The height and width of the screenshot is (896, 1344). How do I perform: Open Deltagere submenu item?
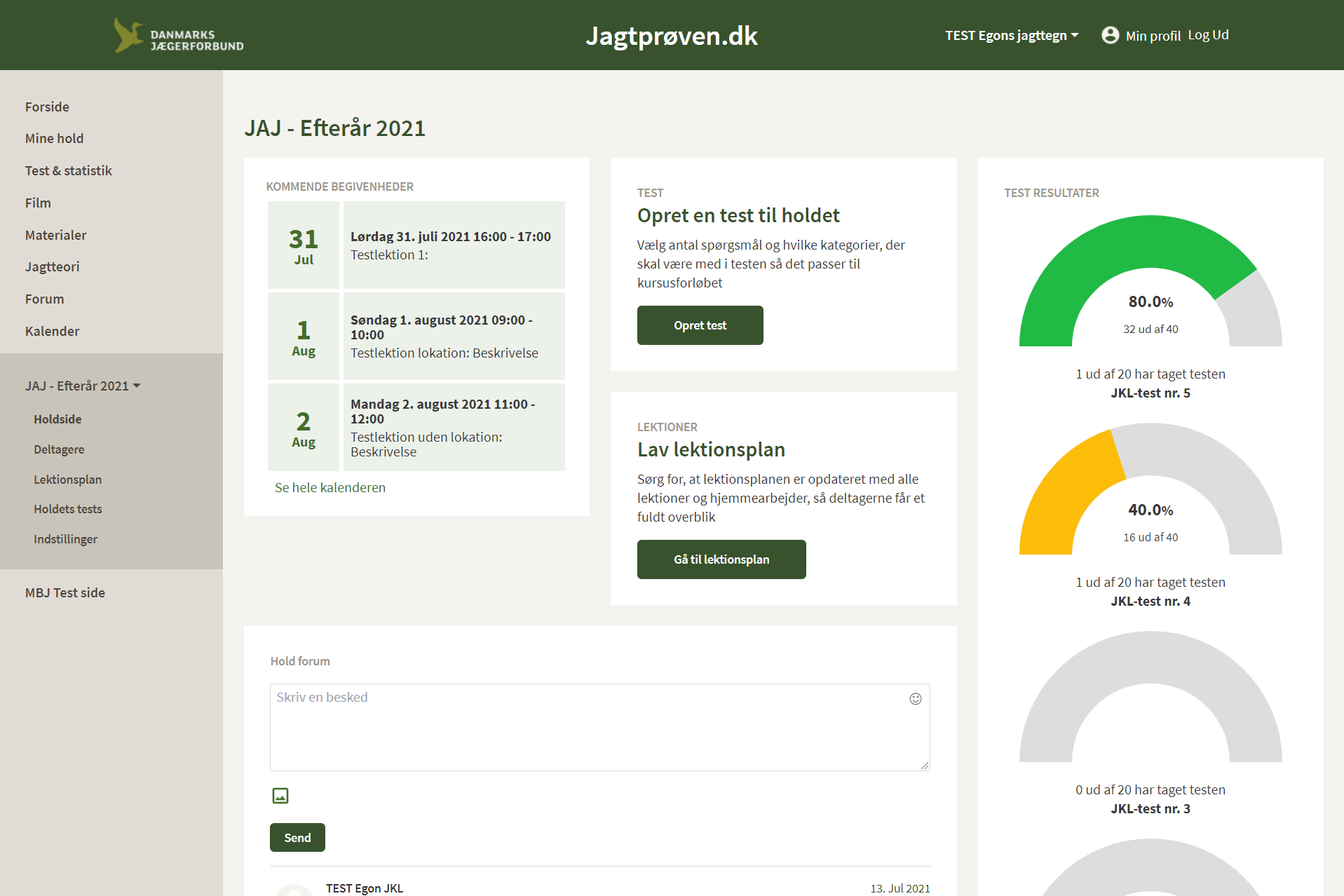point(59,449)
